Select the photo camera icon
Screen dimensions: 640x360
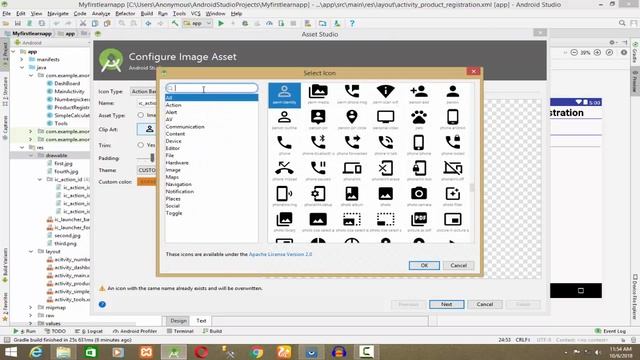coord(419,194)
